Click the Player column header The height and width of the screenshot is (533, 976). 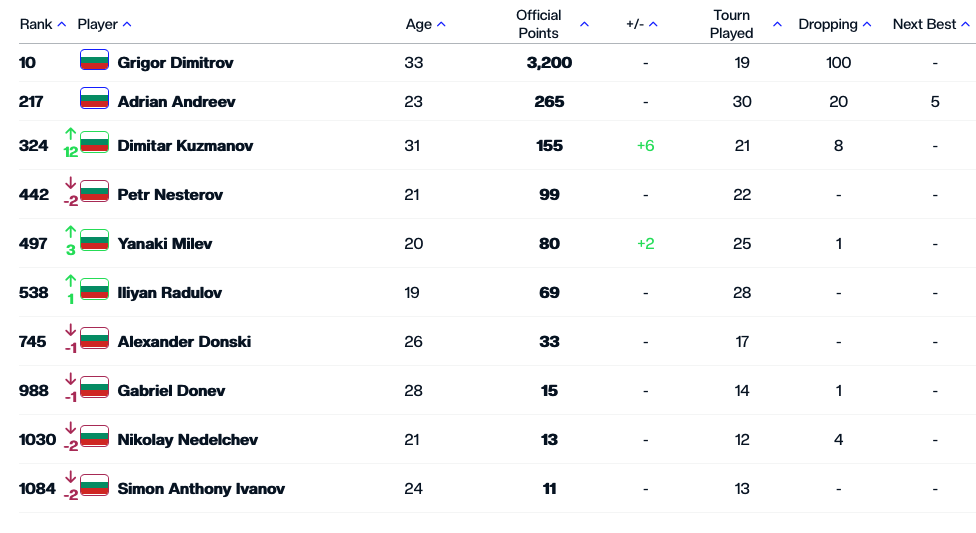[98, 24]
